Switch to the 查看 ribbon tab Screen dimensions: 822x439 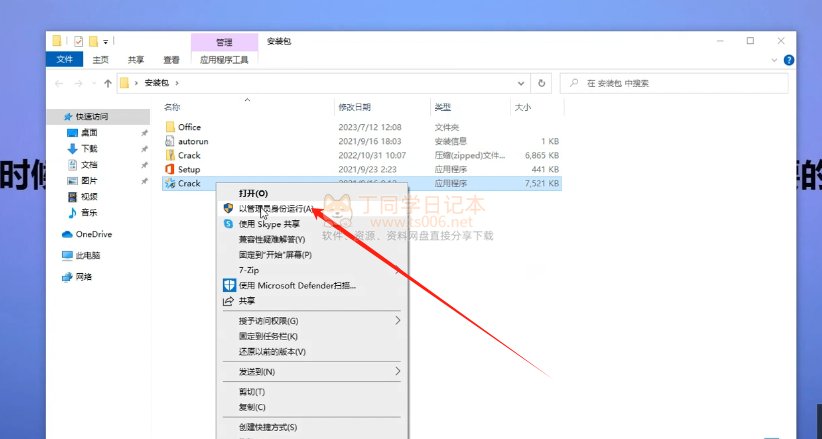tap(171, 60)
